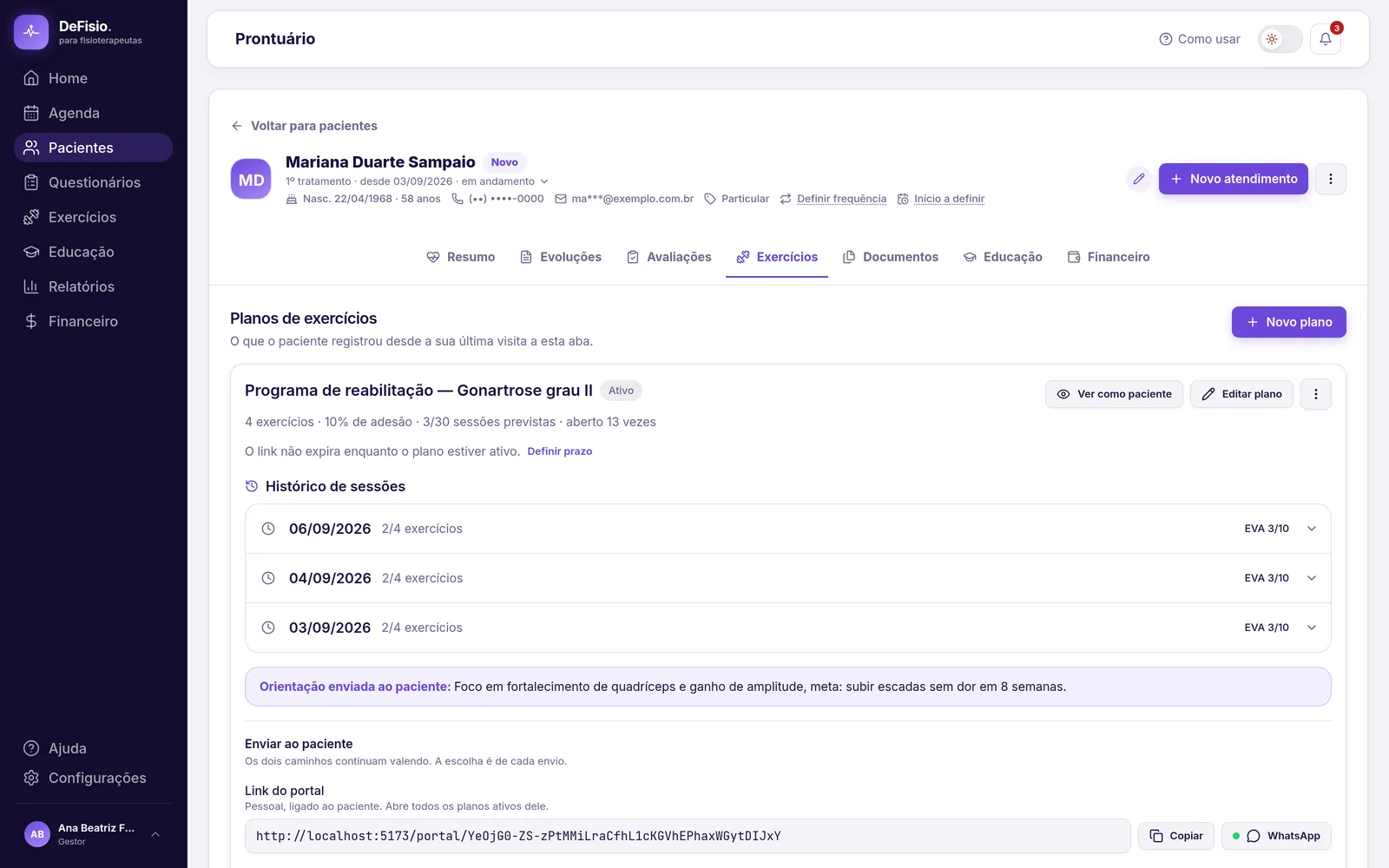Toggle the light/dark theme switch

tap(1280, 39)
